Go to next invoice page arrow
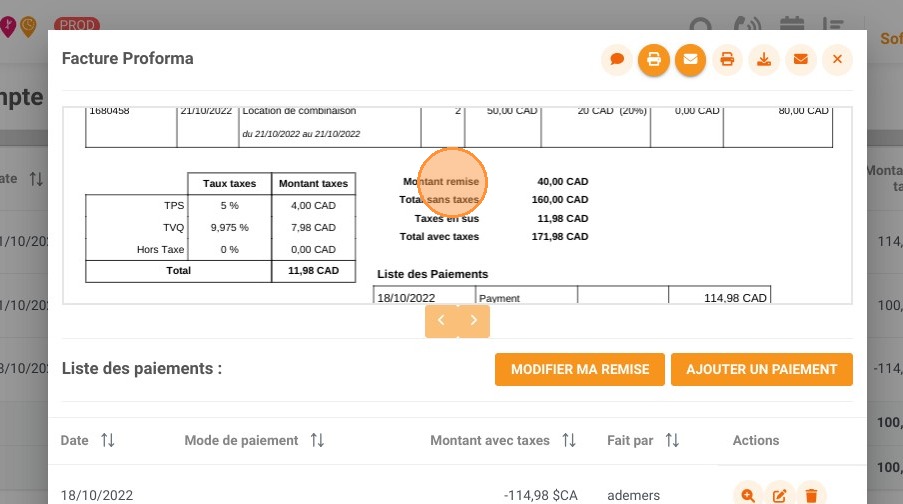Image resolution: width=903 pixels, height=504 pixels. pos(474,320)
